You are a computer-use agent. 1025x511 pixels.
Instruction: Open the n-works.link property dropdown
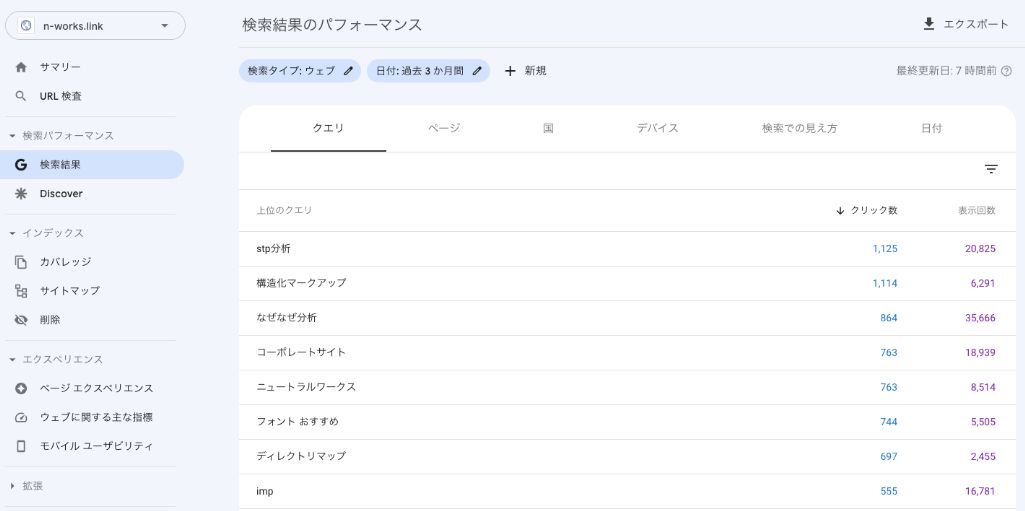[95, 26]
